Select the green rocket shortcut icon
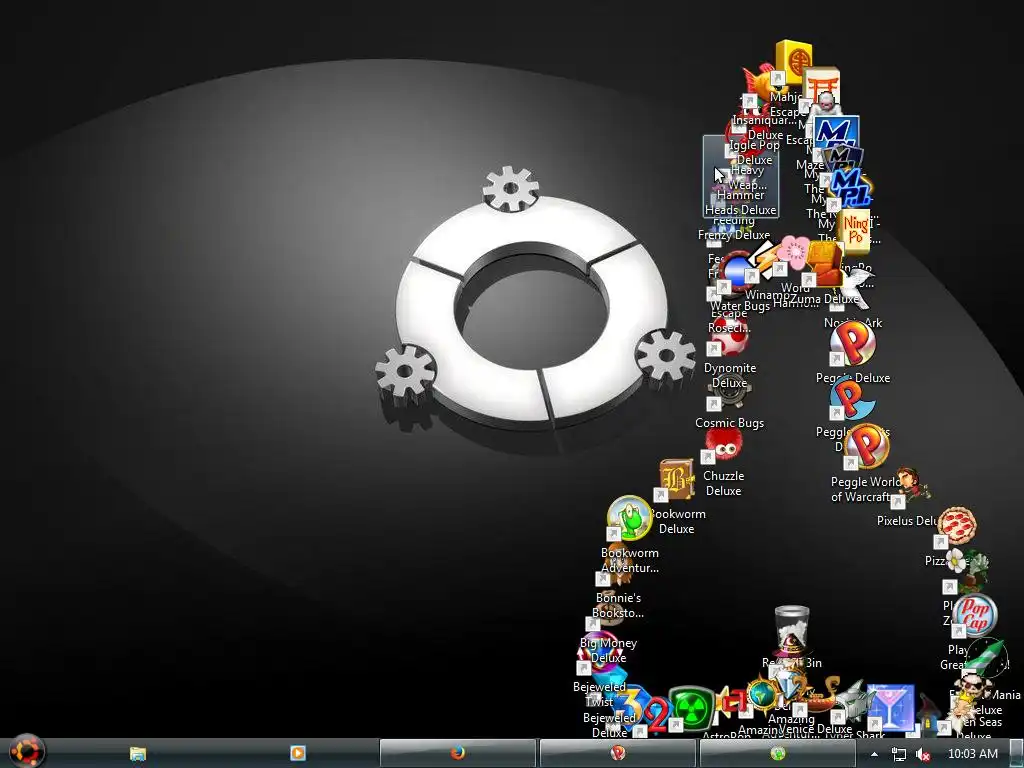Screen dimensions: 1024x768 click(986, 658)
